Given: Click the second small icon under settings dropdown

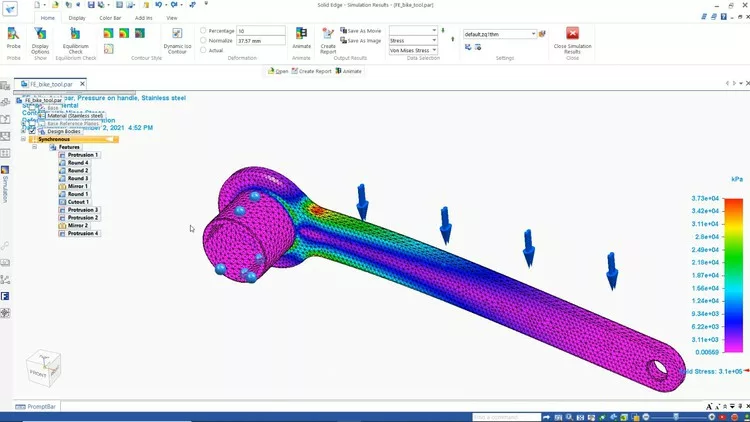Looking at the screenshot, I should tap(478, 47).
